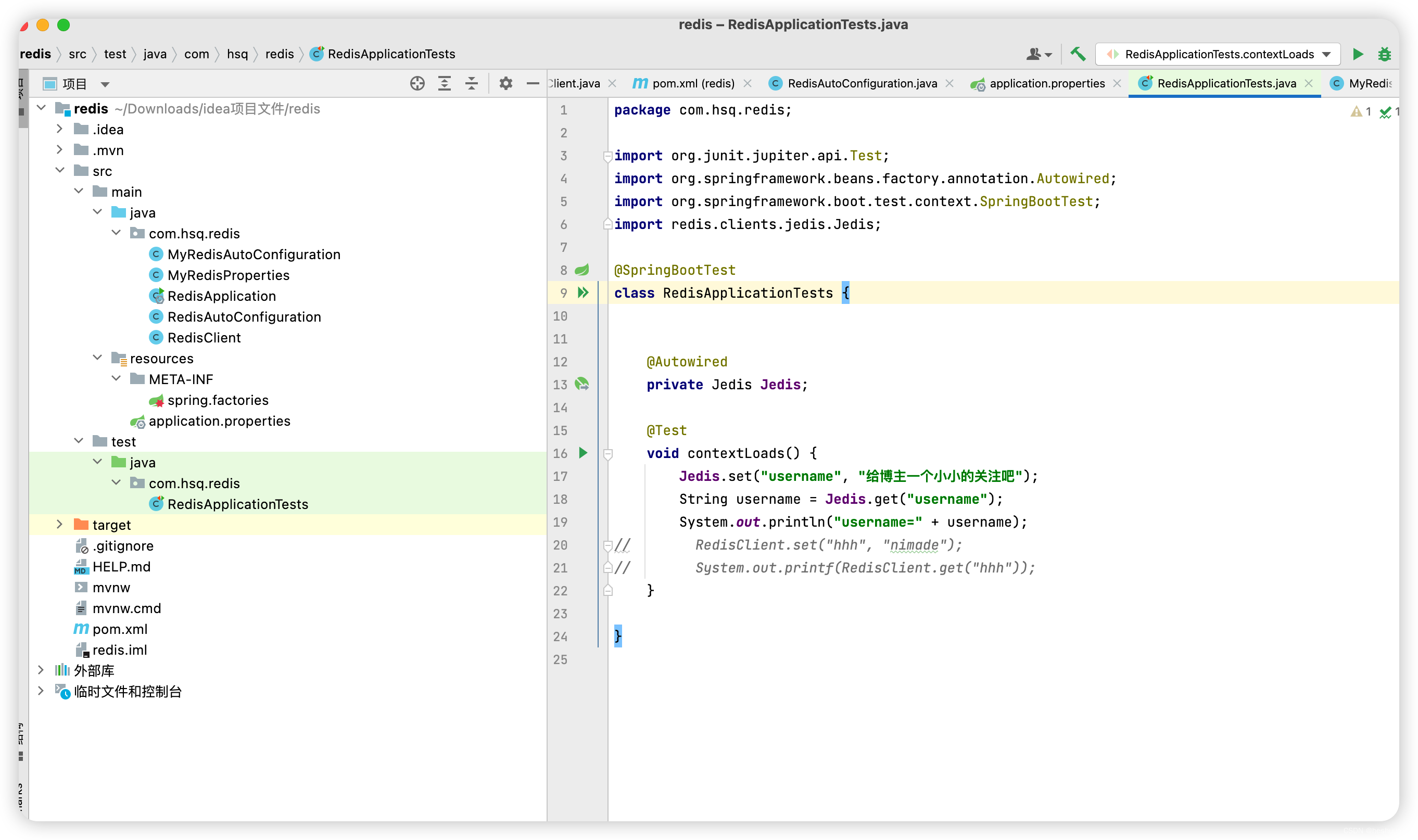Open RedisClient in the project tree
Image resolution: width=1418 pixels, height=840 pixels.
pos(204,337)
